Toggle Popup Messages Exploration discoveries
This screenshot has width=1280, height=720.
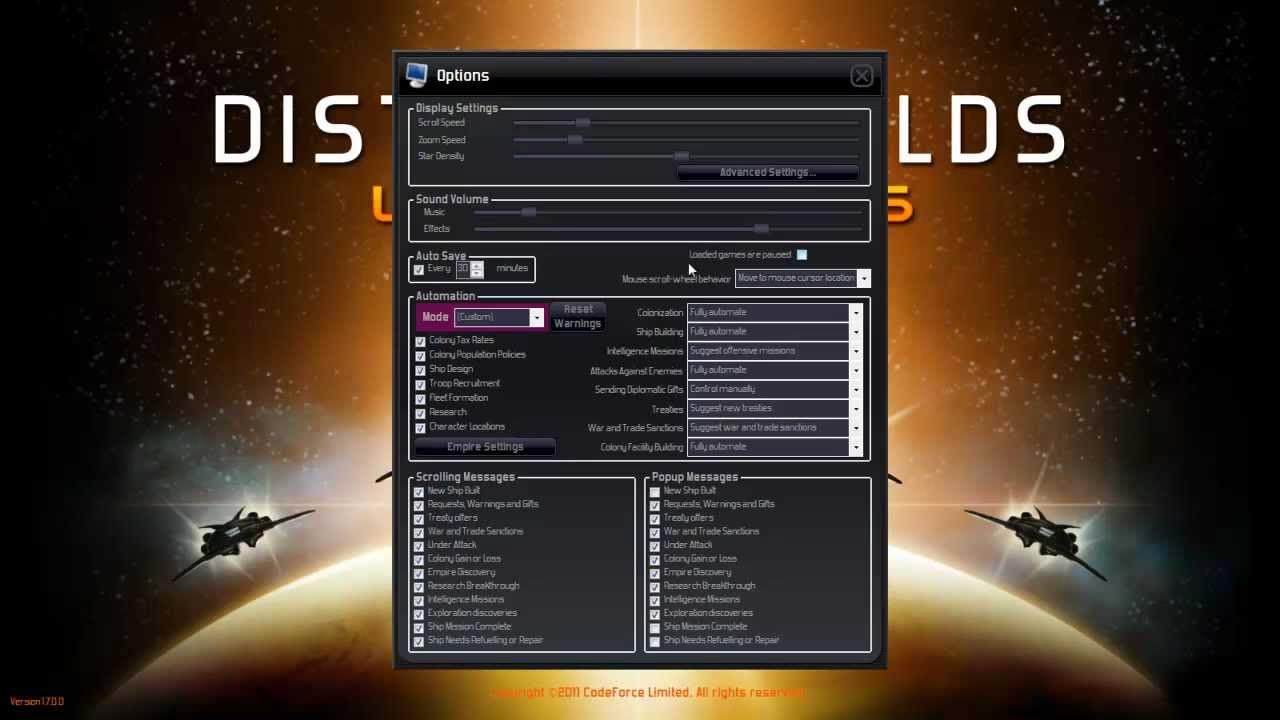[655, 614]
